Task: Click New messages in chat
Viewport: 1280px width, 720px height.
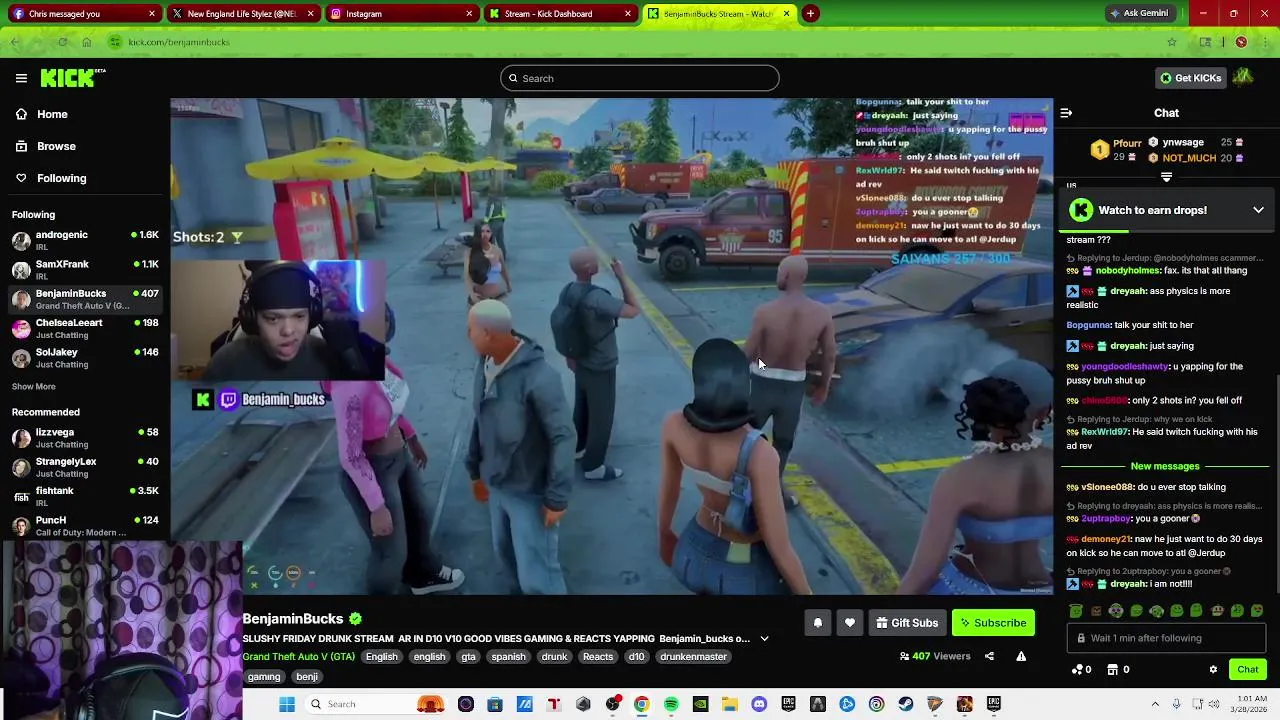Action: [x=1165, y=466]
